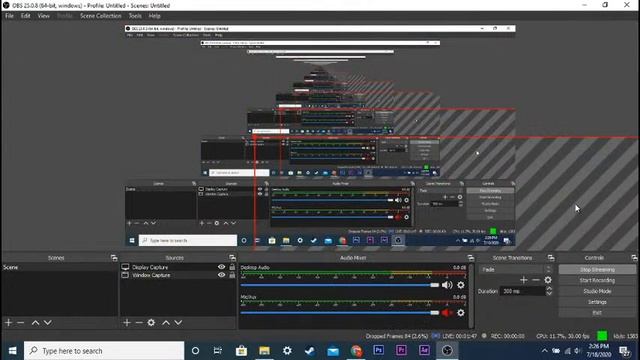Click the Start Recording button

(597, 280)
